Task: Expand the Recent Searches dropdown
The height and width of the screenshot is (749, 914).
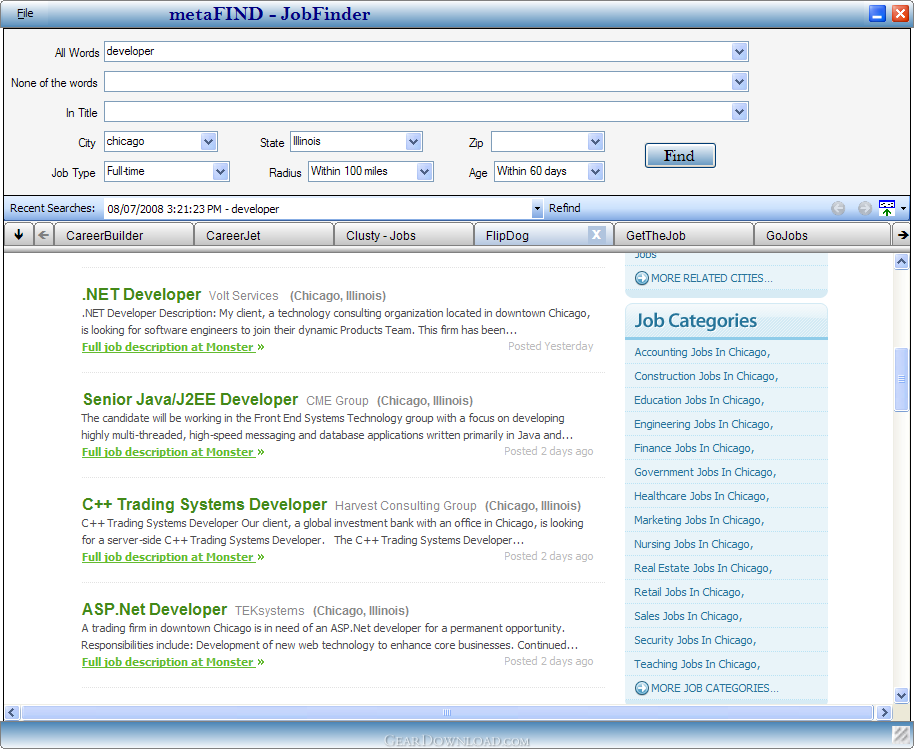Action: pos(537,209)
